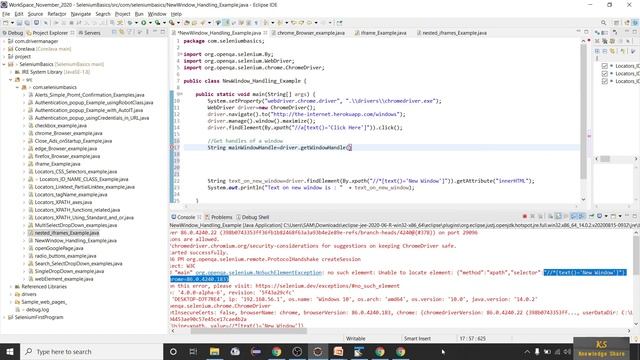
Task: Click the Save icon in the main toolbar
Action: (x=19, y=23)
